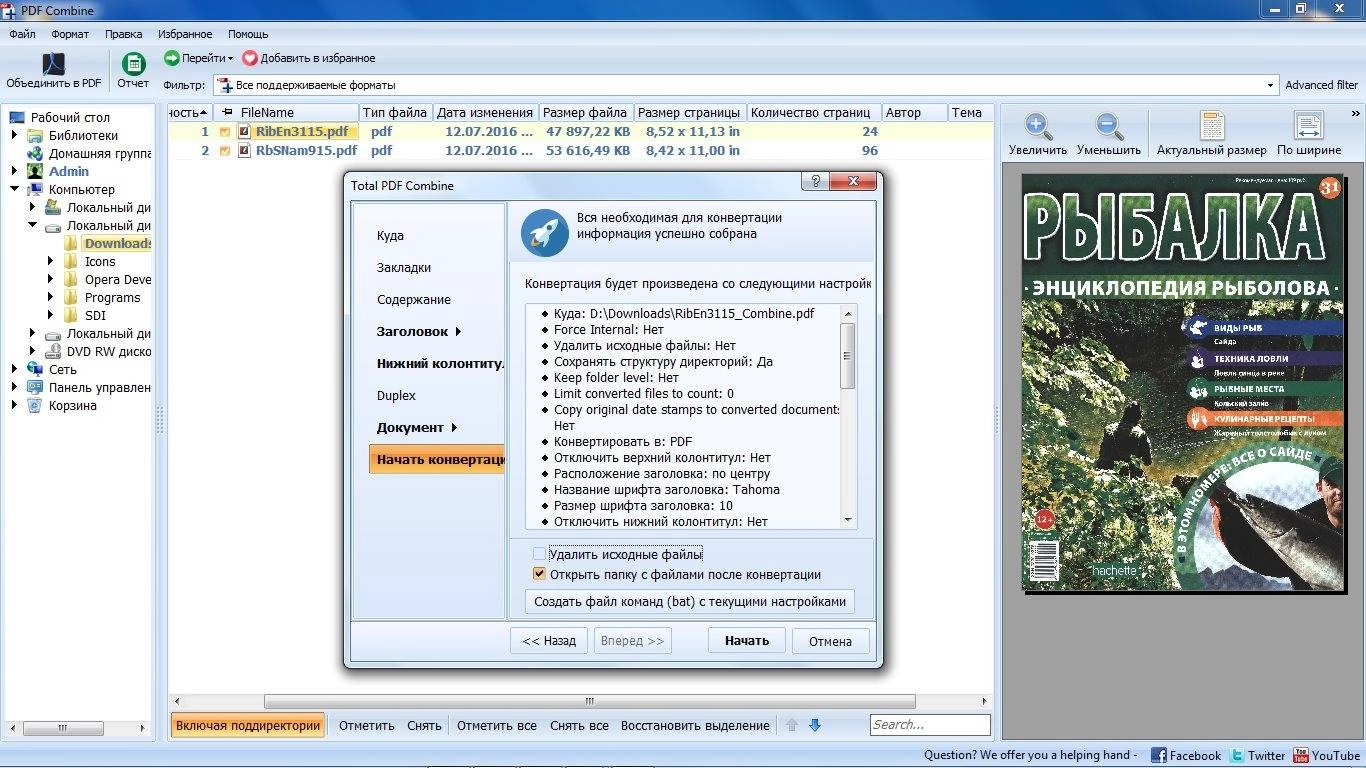Select the Закладки wizard step
1366x768 pixels.
(x=404, y=267)
